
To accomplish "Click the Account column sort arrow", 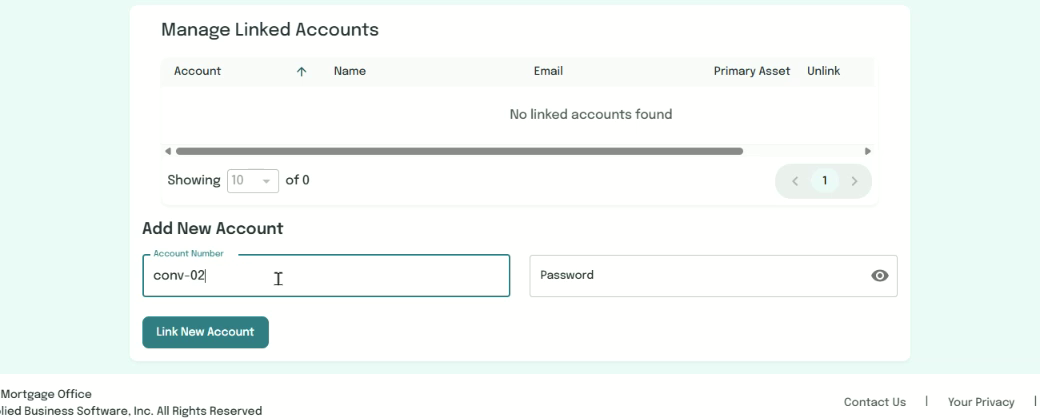I will click(x=301, y=72).
